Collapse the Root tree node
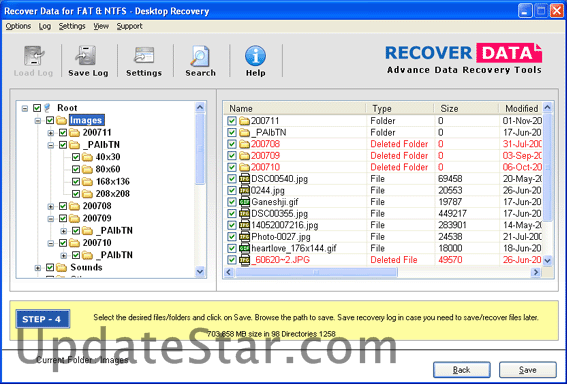 pos(25,108)
